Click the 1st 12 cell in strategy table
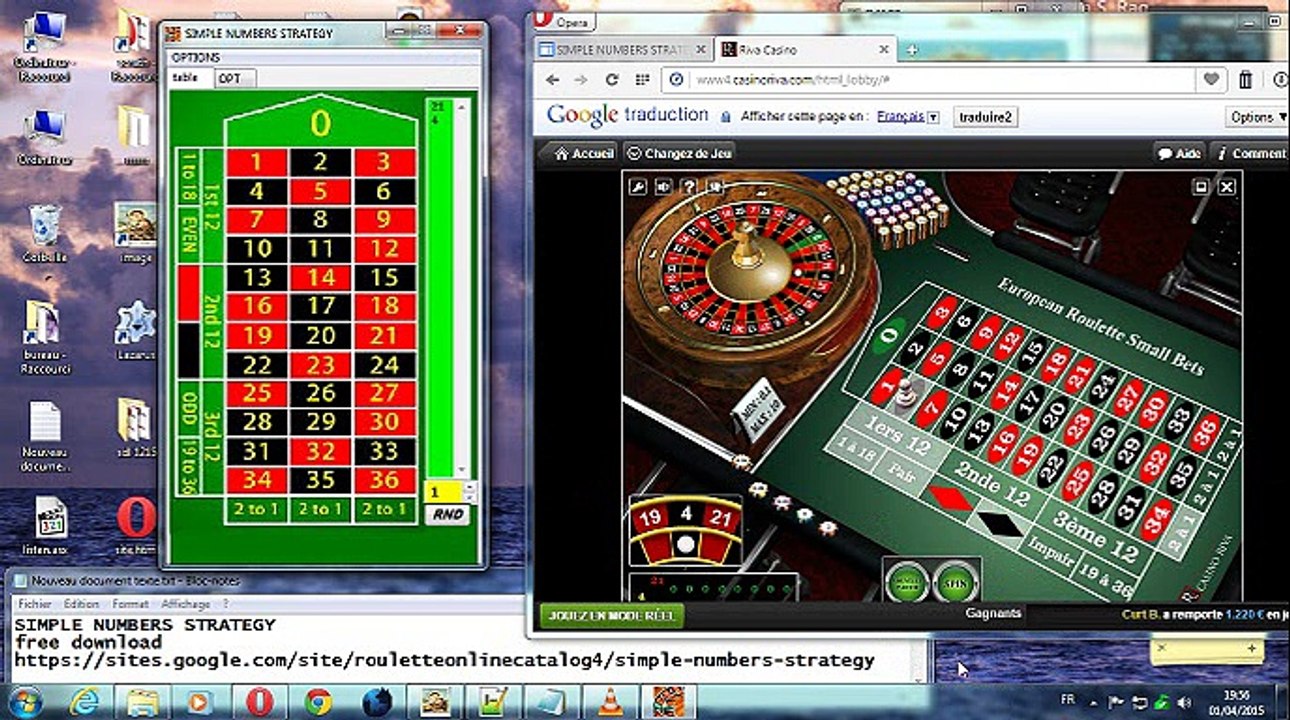The image size is (1290, 720). pyautogui.click(x=212, y=205)
